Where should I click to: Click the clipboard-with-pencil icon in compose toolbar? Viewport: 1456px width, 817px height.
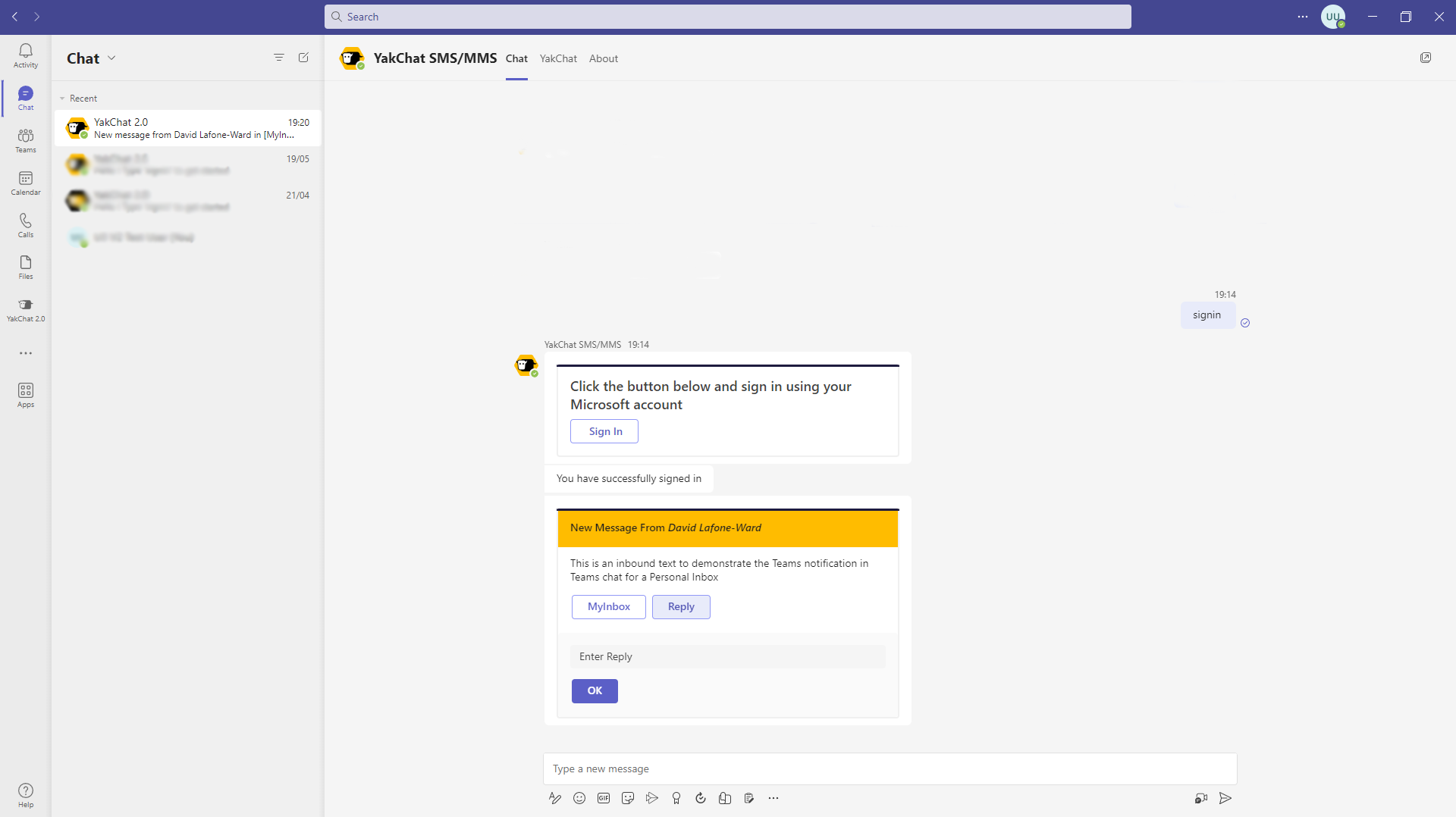(749, 798)
